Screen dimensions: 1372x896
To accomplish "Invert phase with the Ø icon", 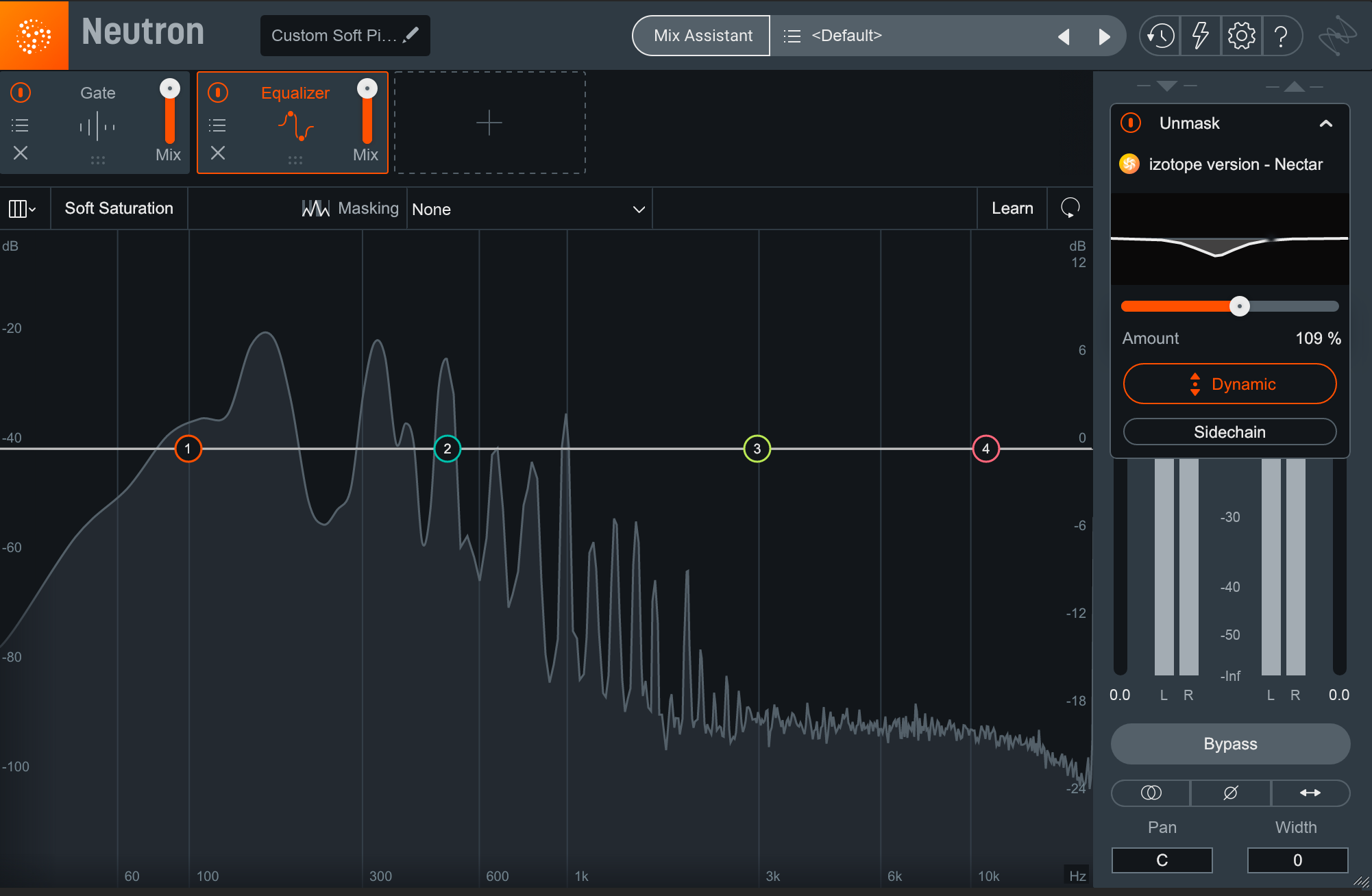I will (x=1230, y=793).
